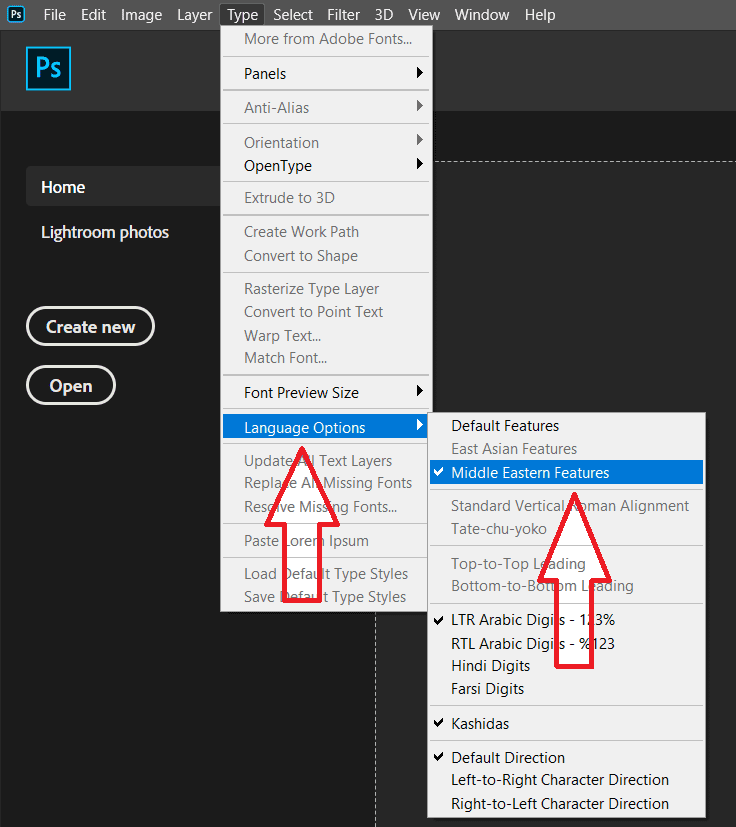Open the Filter menu
Screen dimensions: 736x827
[343, 15]
